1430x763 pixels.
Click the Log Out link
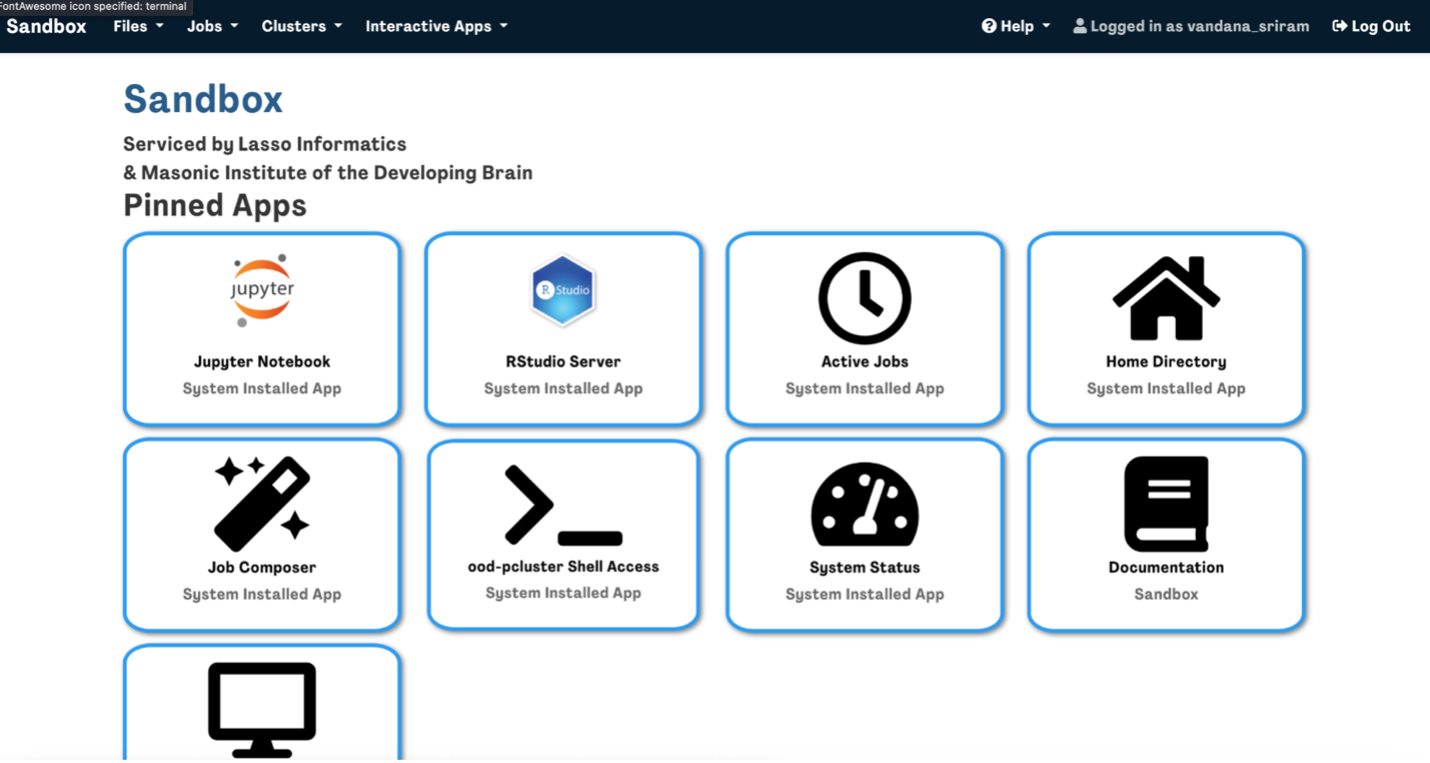click(1371, 26)
